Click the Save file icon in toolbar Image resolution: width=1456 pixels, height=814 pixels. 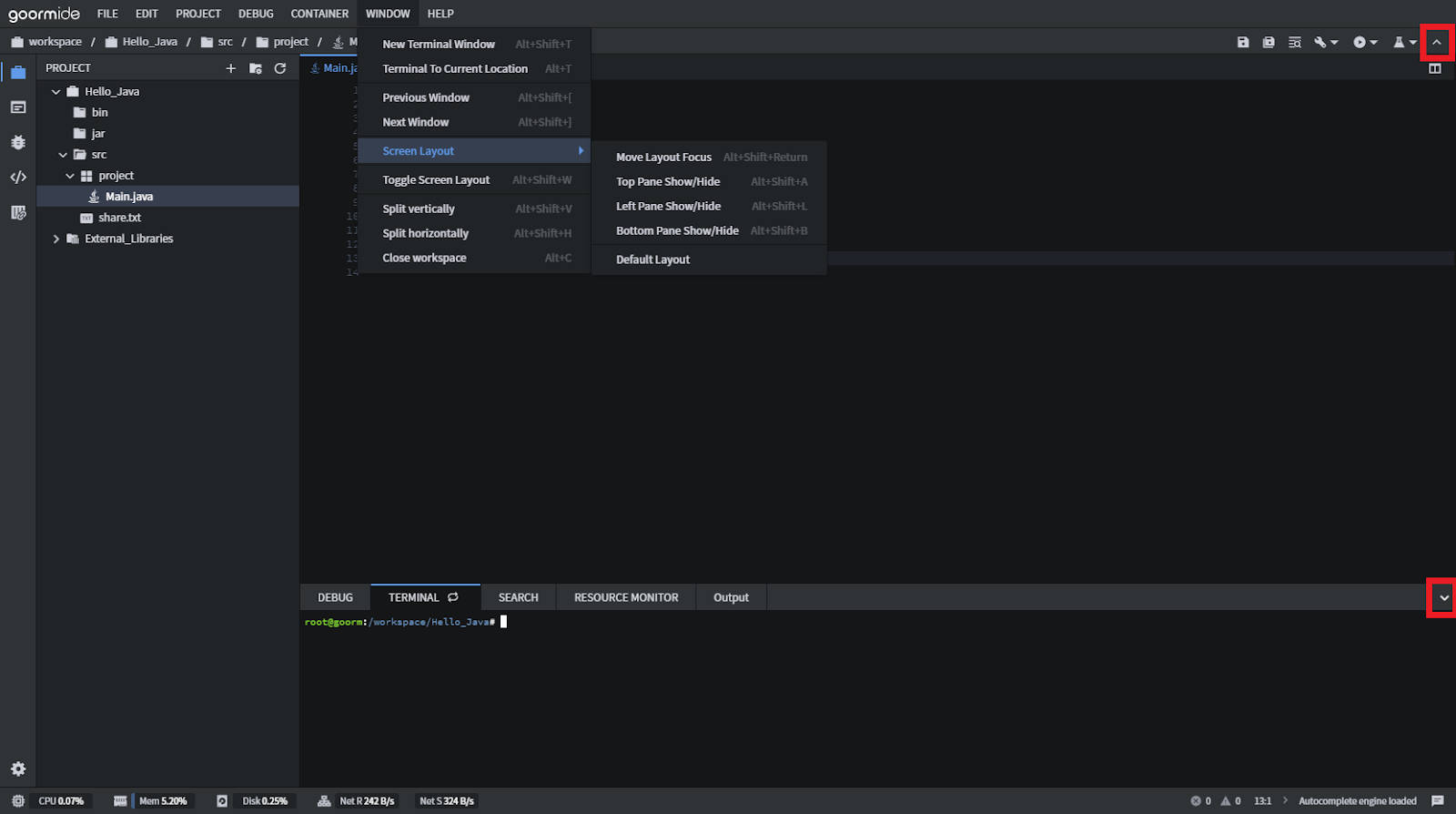pos(1243,42)
